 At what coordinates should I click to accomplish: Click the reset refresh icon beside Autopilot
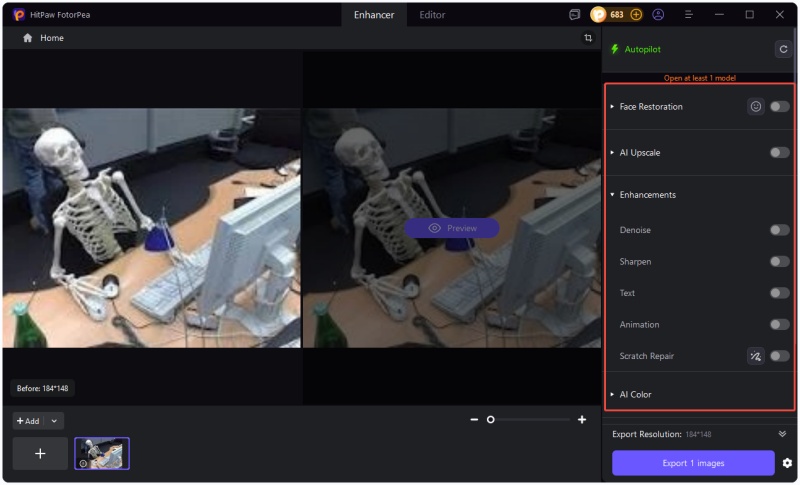(x=783, y=49)
